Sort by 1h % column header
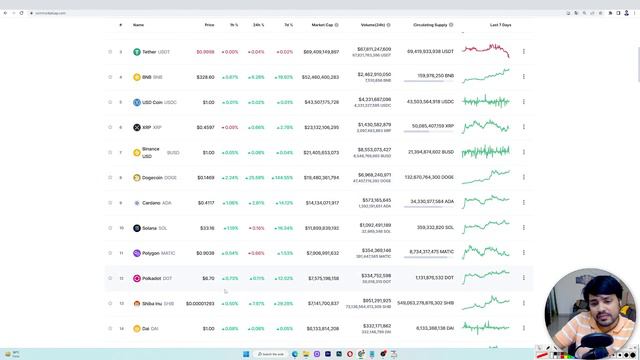The width and height of the screenshot is (640, 360). [x=234, y=25]
